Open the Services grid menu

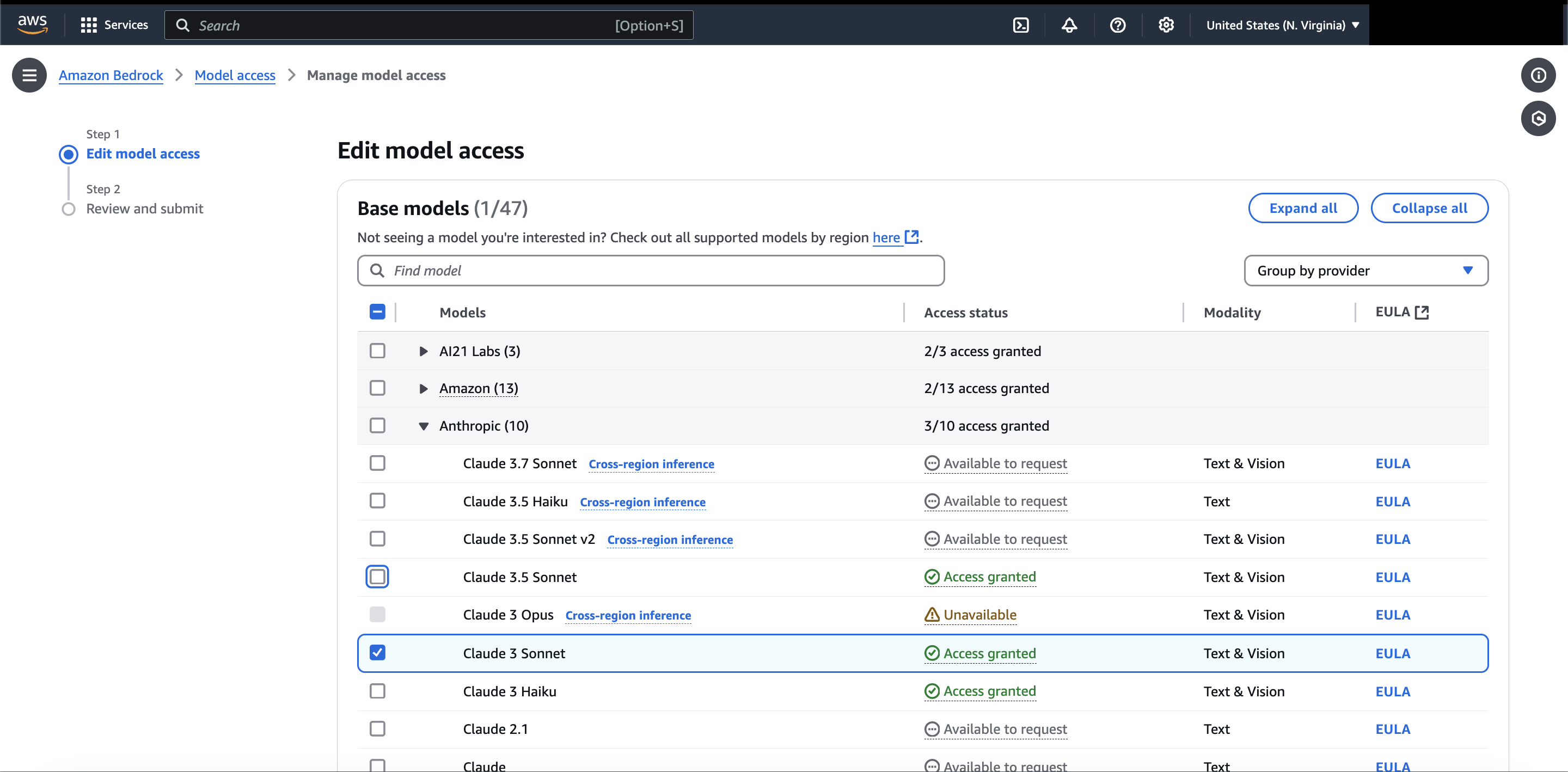(114, 25)
